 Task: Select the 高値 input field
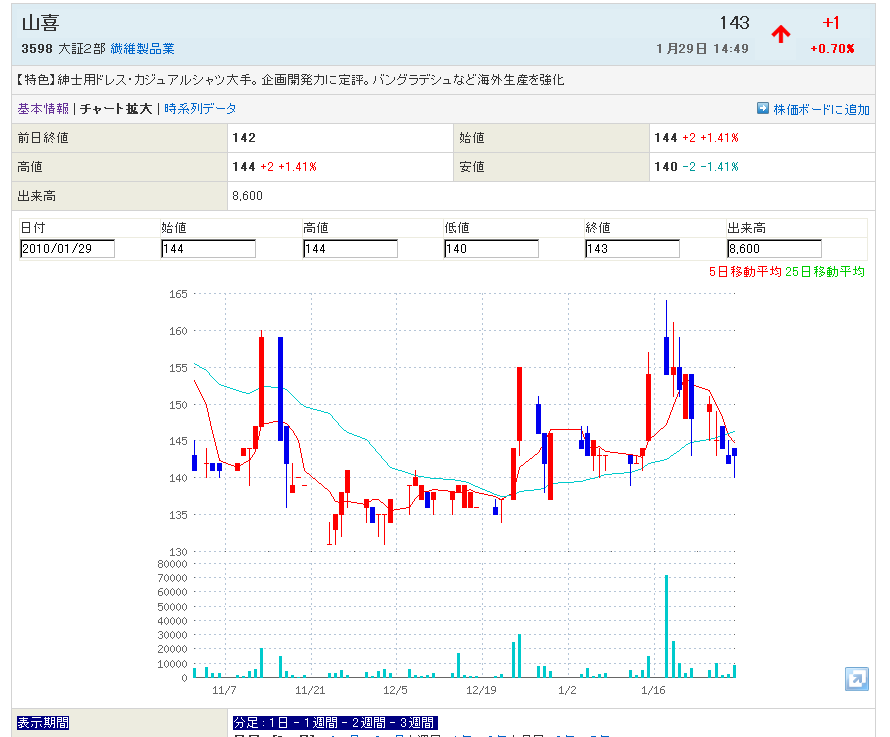coord(350,249)
